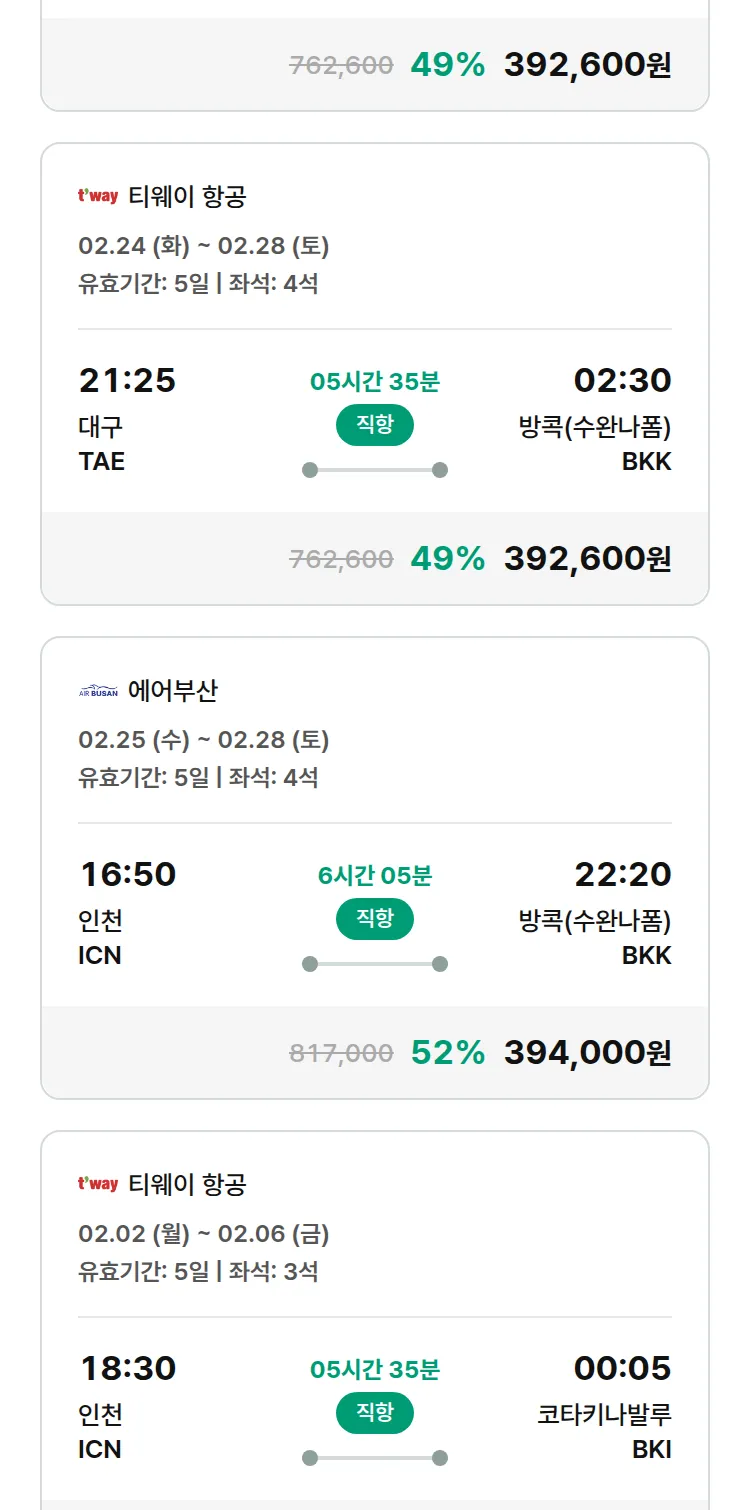Click the T'way logo on Kota Kinabalu card
This screenshot has height=1510, width=750.
[98, 1184]
